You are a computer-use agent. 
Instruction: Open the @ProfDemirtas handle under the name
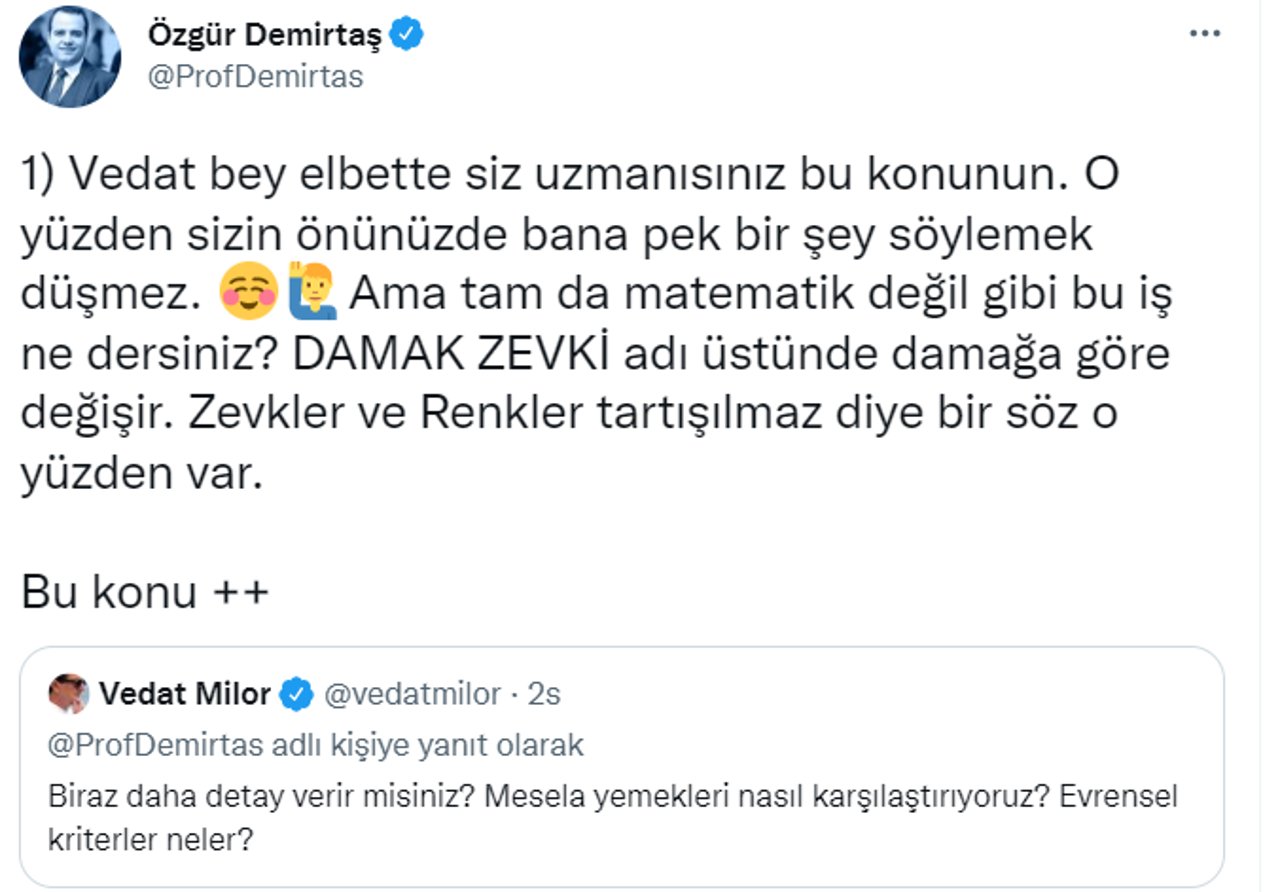(x=255, y=77)
